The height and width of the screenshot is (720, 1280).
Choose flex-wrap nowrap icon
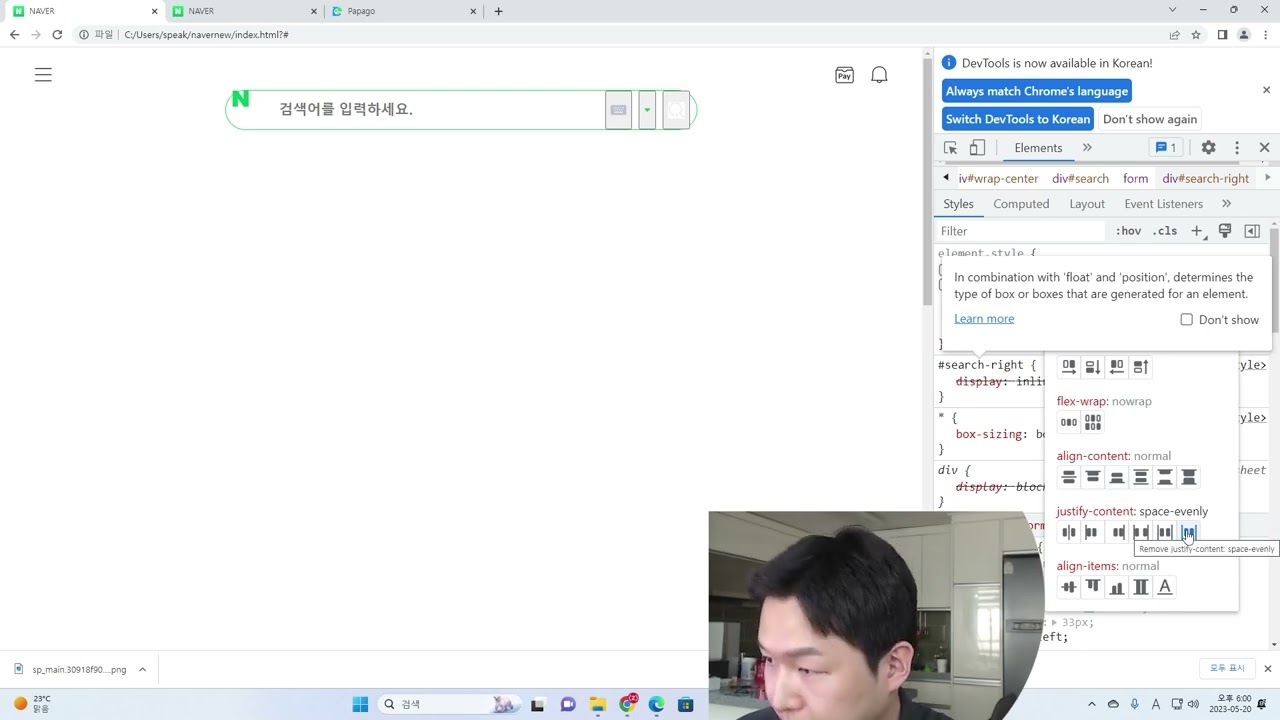click(1069, 422)
